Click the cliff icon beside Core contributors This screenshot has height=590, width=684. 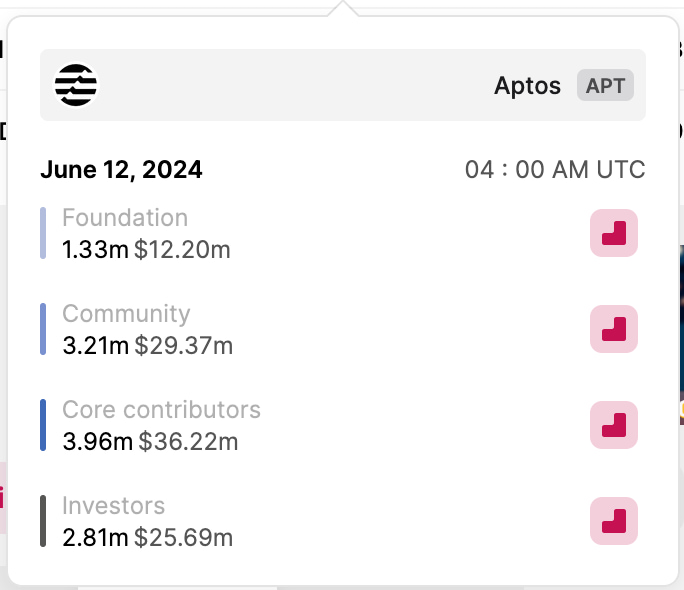[614, 425]
